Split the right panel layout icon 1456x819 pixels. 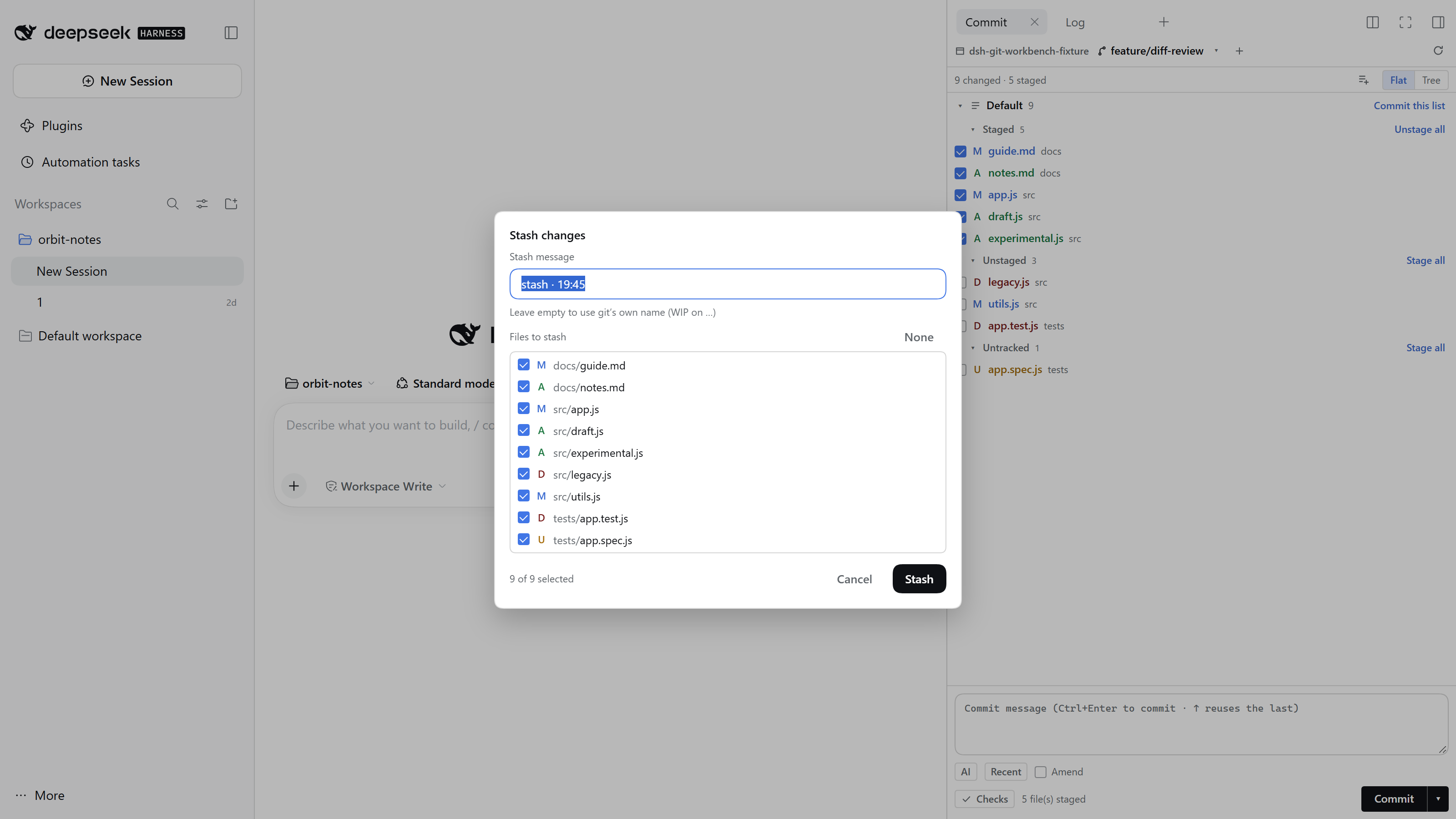coord(1372,22)
